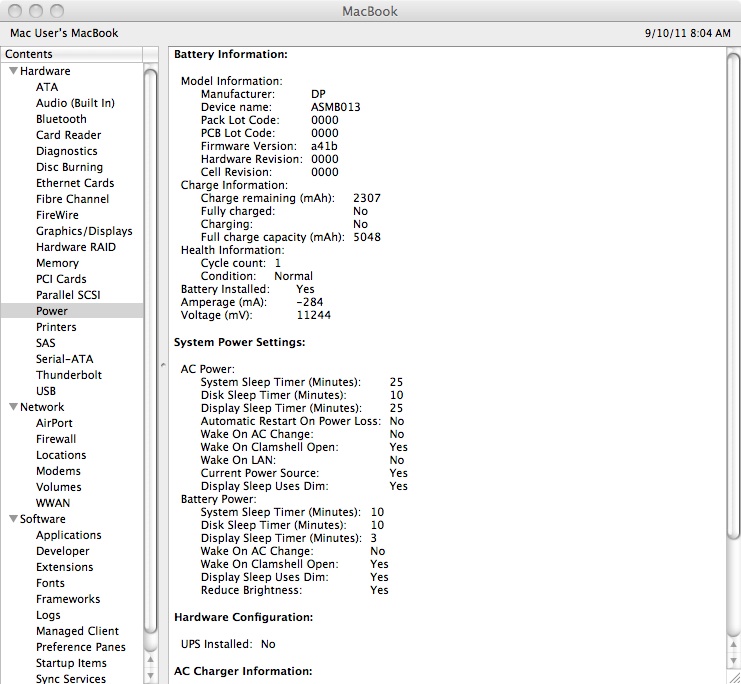741x684 pixels.
Task: Click device name value ASMB013
Action: tap(336, 107)
